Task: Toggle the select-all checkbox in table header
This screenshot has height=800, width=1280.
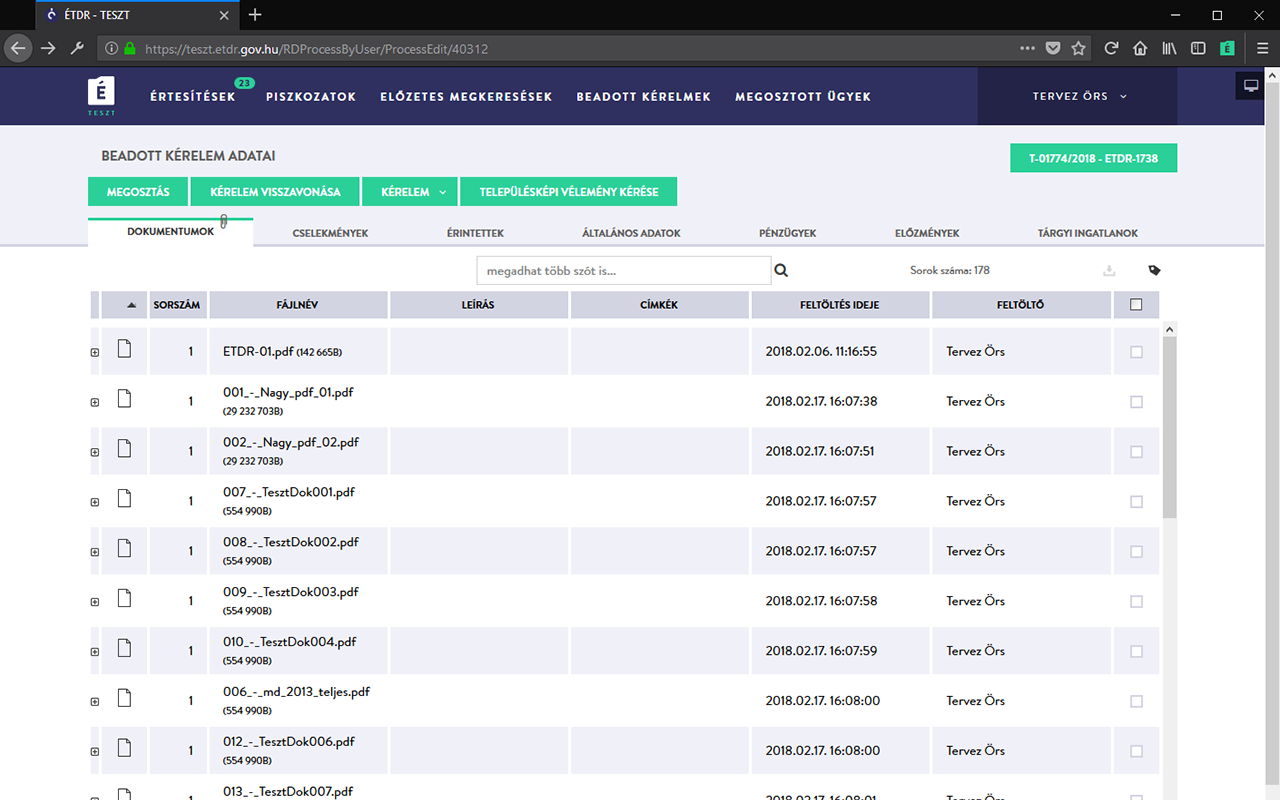Action: pyautogui.click(x=1136, y=305)
